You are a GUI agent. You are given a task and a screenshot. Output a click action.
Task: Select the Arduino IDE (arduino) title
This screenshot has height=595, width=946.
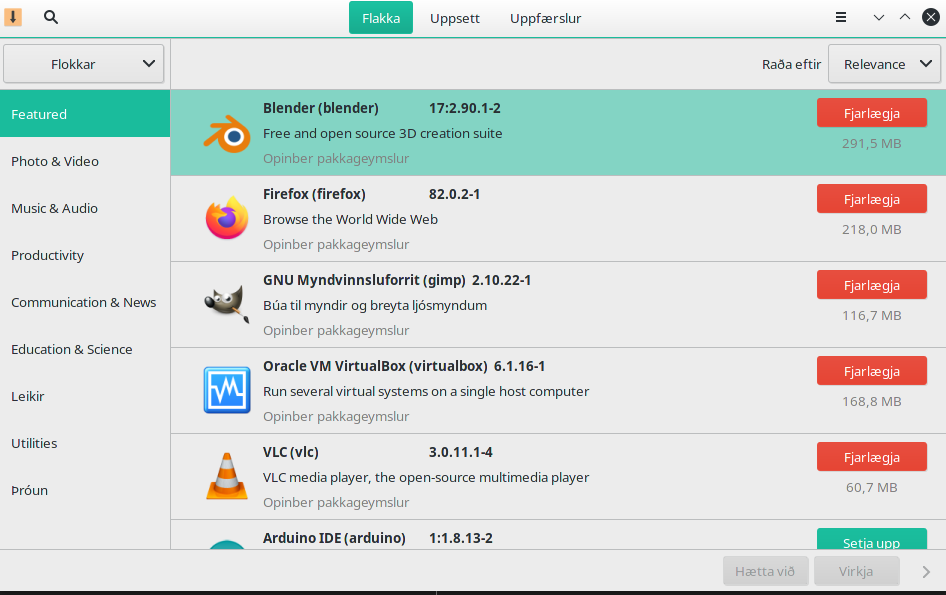334,538
